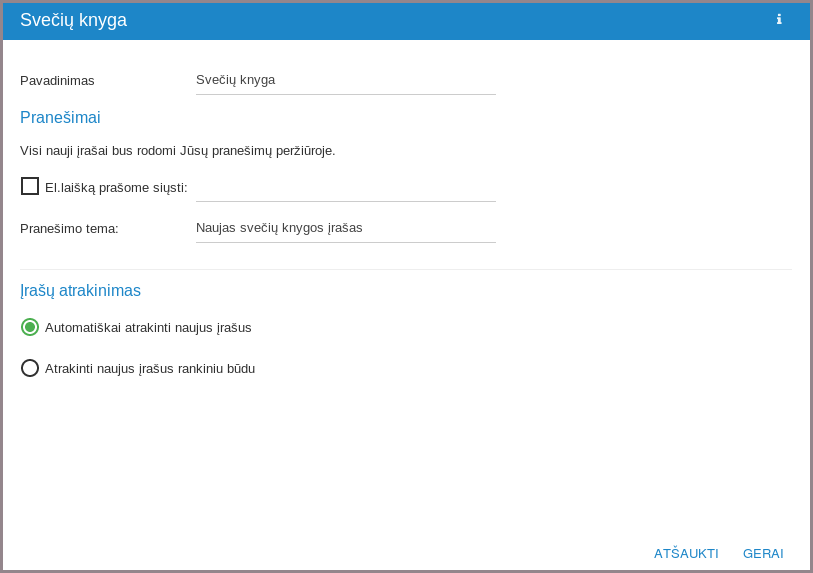Click the 'Visi nauji įrašai bus rodomi' notice

177,151
